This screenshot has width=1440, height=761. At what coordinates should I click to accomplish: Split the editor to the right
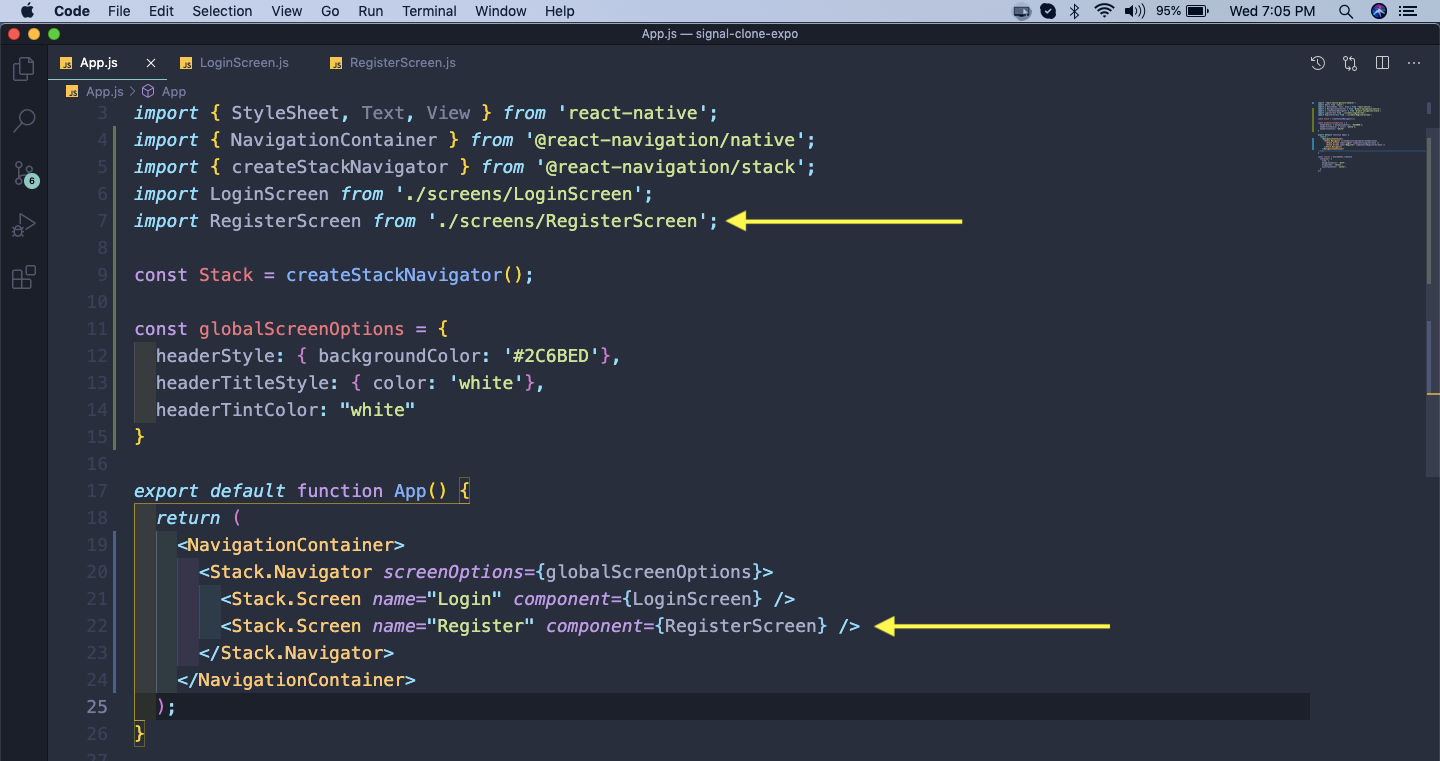click(x=1382, y=63)
